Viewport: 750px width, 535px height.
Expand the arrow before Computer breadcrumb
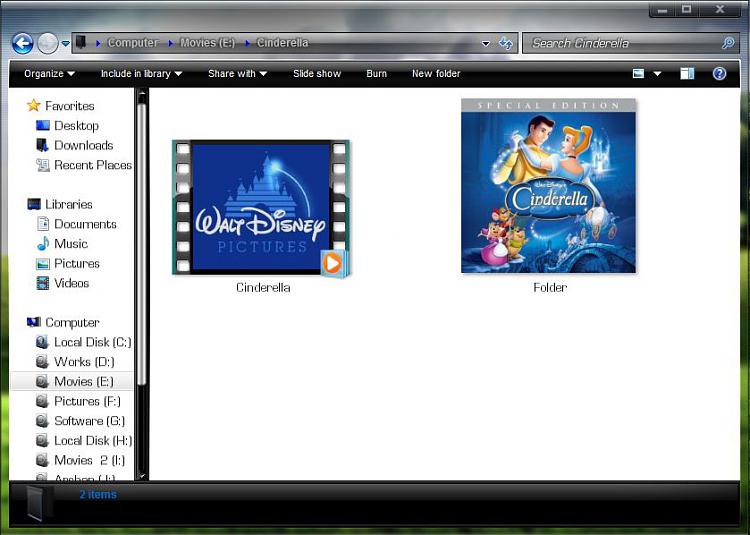click(x=98, y=43)
